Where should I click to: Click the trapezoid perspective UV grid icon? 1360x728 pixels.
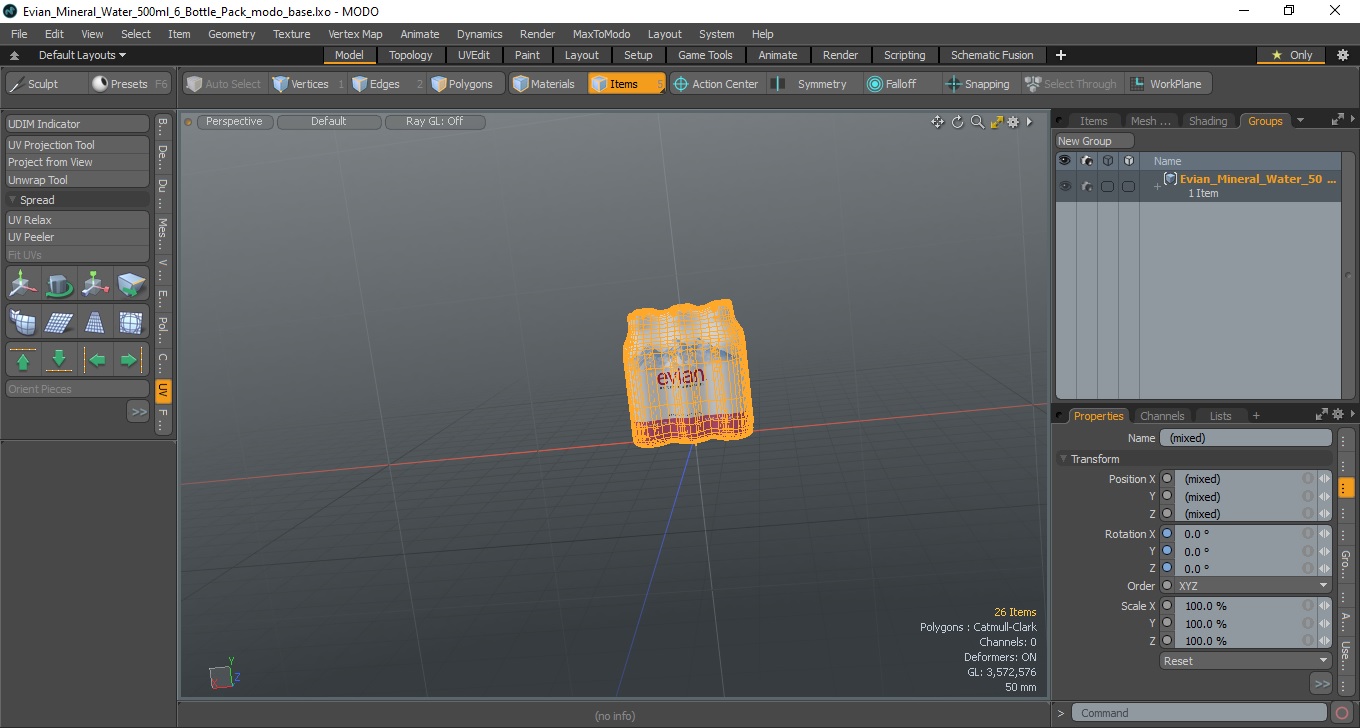(x=95, y=322)
